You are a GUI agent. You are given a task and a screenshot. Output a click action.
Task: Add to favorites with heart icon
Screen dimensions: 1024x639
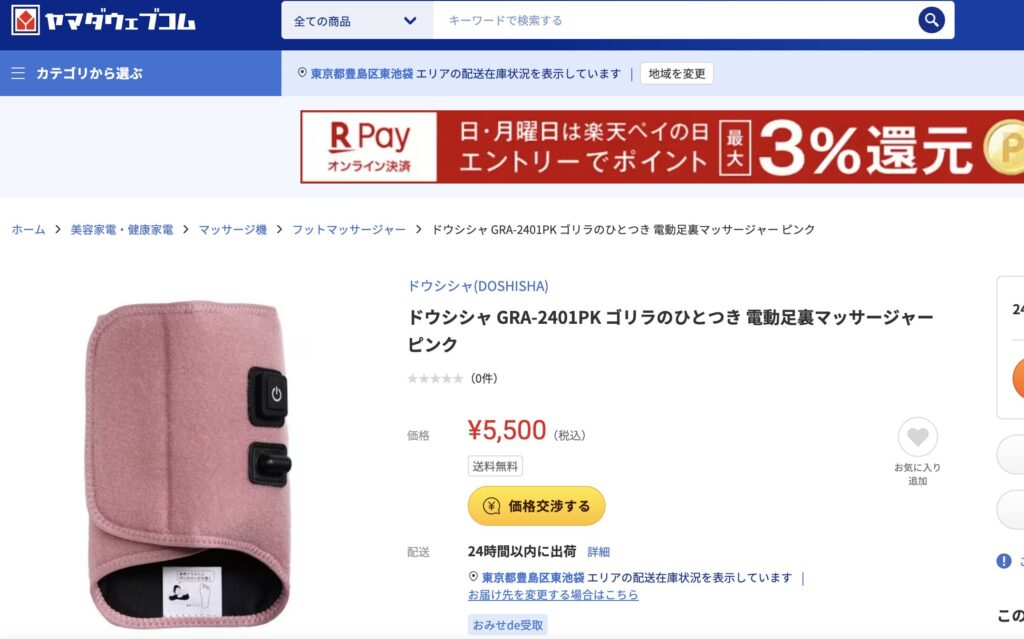[918, 437]
